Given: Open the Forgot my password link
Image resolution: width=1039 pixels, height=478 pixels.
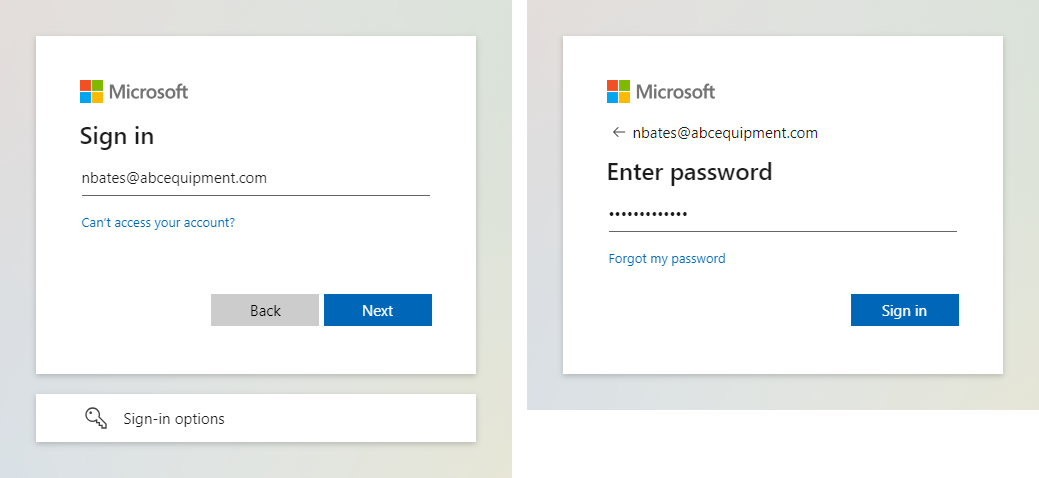Looking at the screenshot, I should point(667,259).
